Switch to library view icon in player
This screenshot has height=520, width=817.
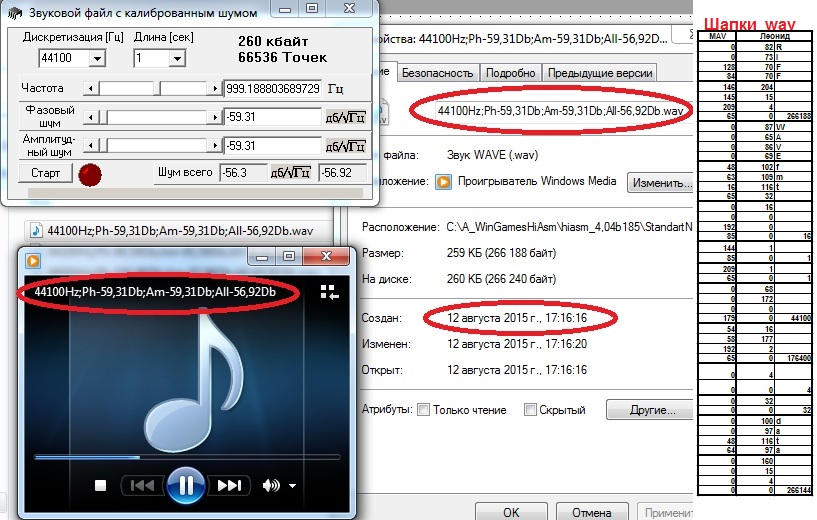[x=329, y=292]
